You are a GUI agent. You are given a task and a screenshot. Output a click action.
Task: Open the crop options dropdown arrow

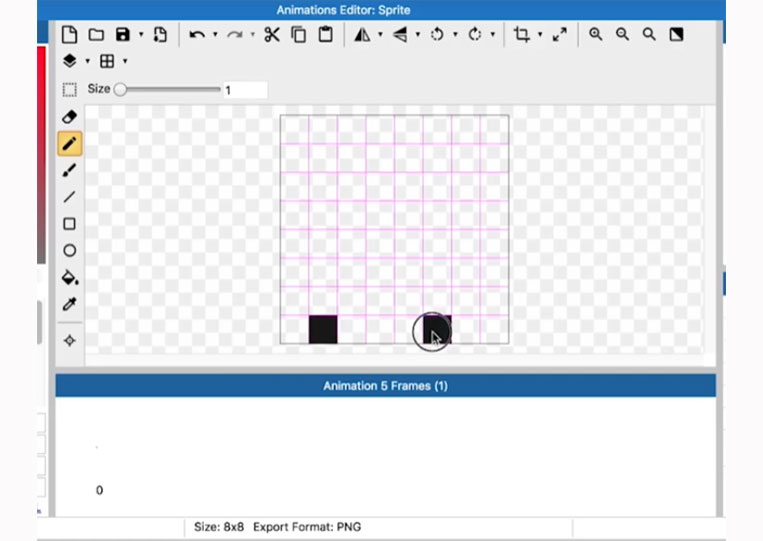(x=540, y=35)
